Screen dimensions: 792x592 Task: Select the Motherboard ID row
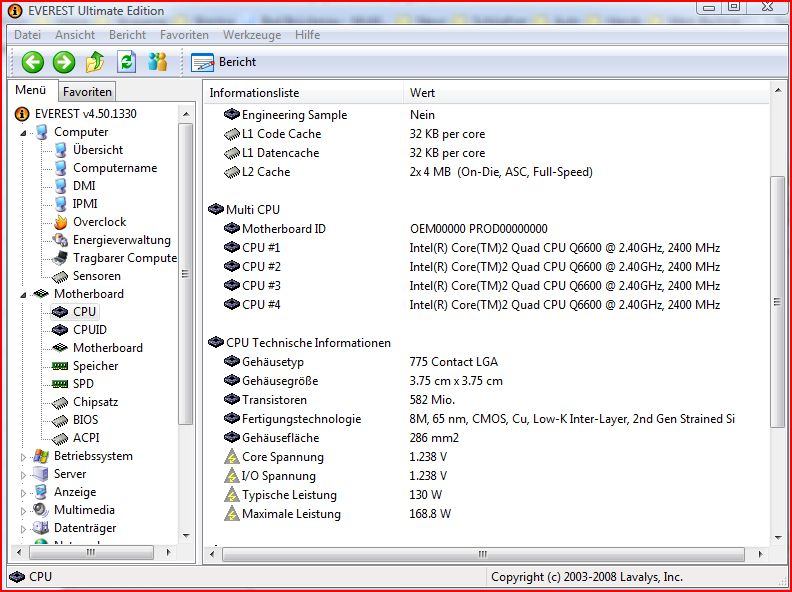point(487,229)
